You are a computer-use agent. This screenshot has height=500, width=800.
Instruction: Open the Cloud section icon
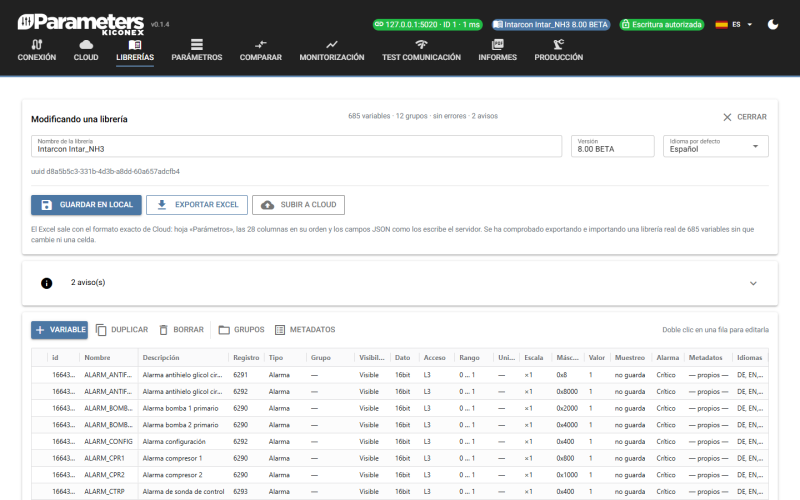pyautogui.click(x=86, y=44)
